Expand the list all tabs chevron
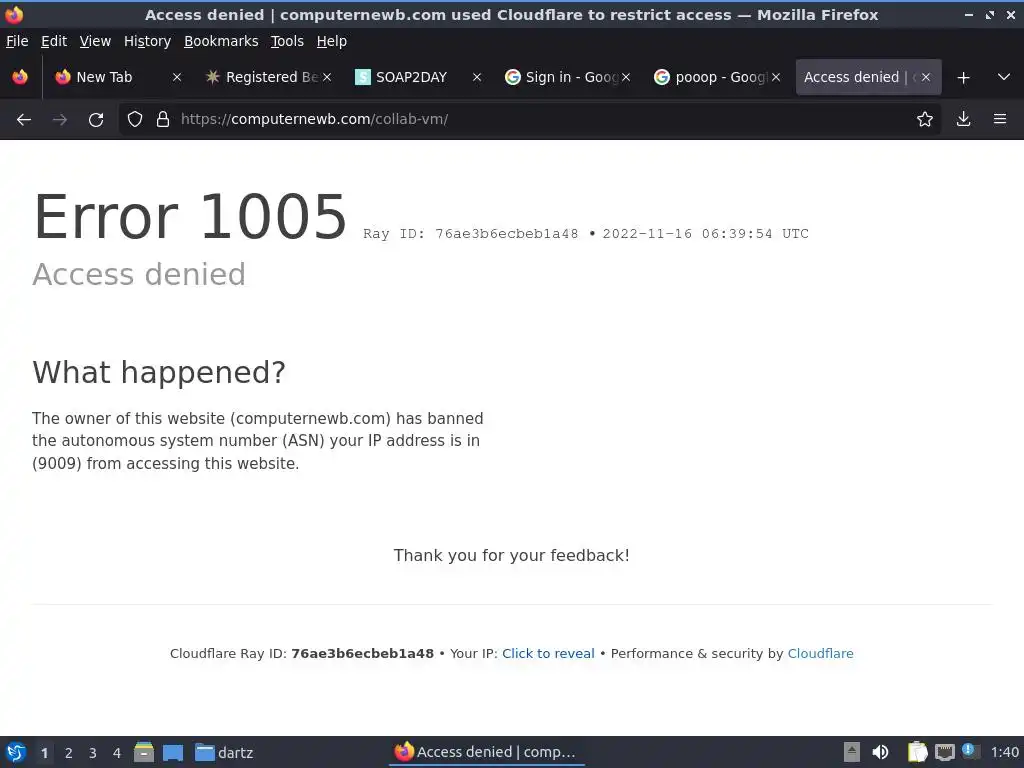Viewport: 1024px width, 768px height. click(x=1004, y=77)
